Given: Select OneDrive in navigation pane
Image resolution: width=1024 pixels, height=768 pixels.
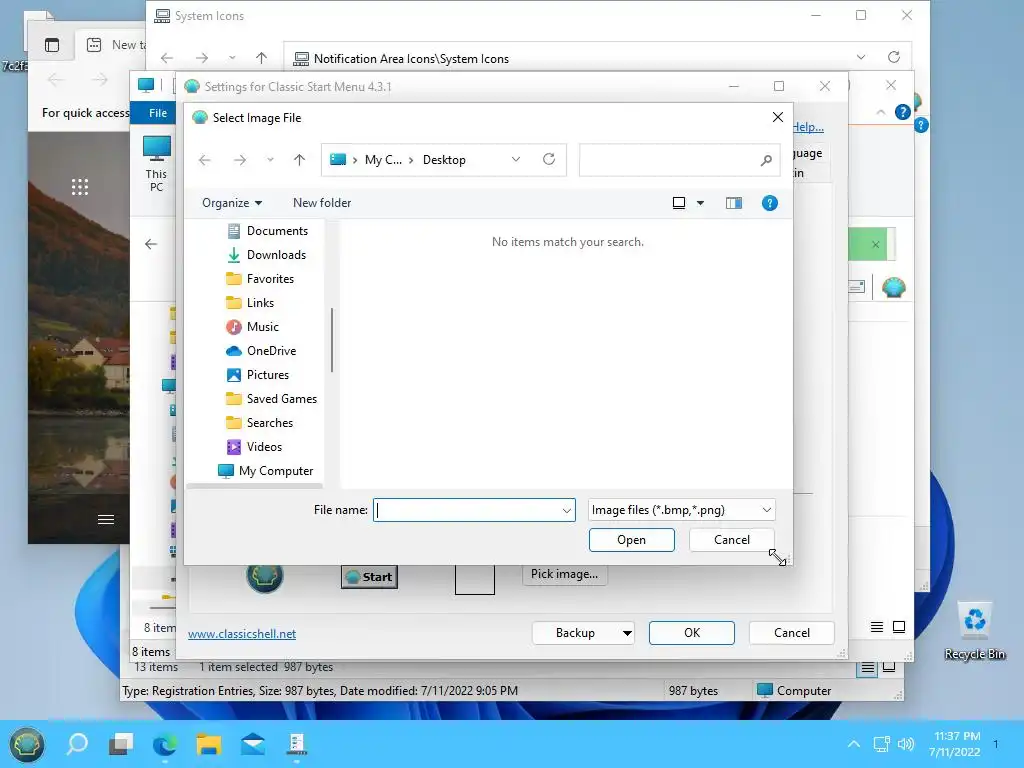Looking at the screenshot, I should coord(261,351).
